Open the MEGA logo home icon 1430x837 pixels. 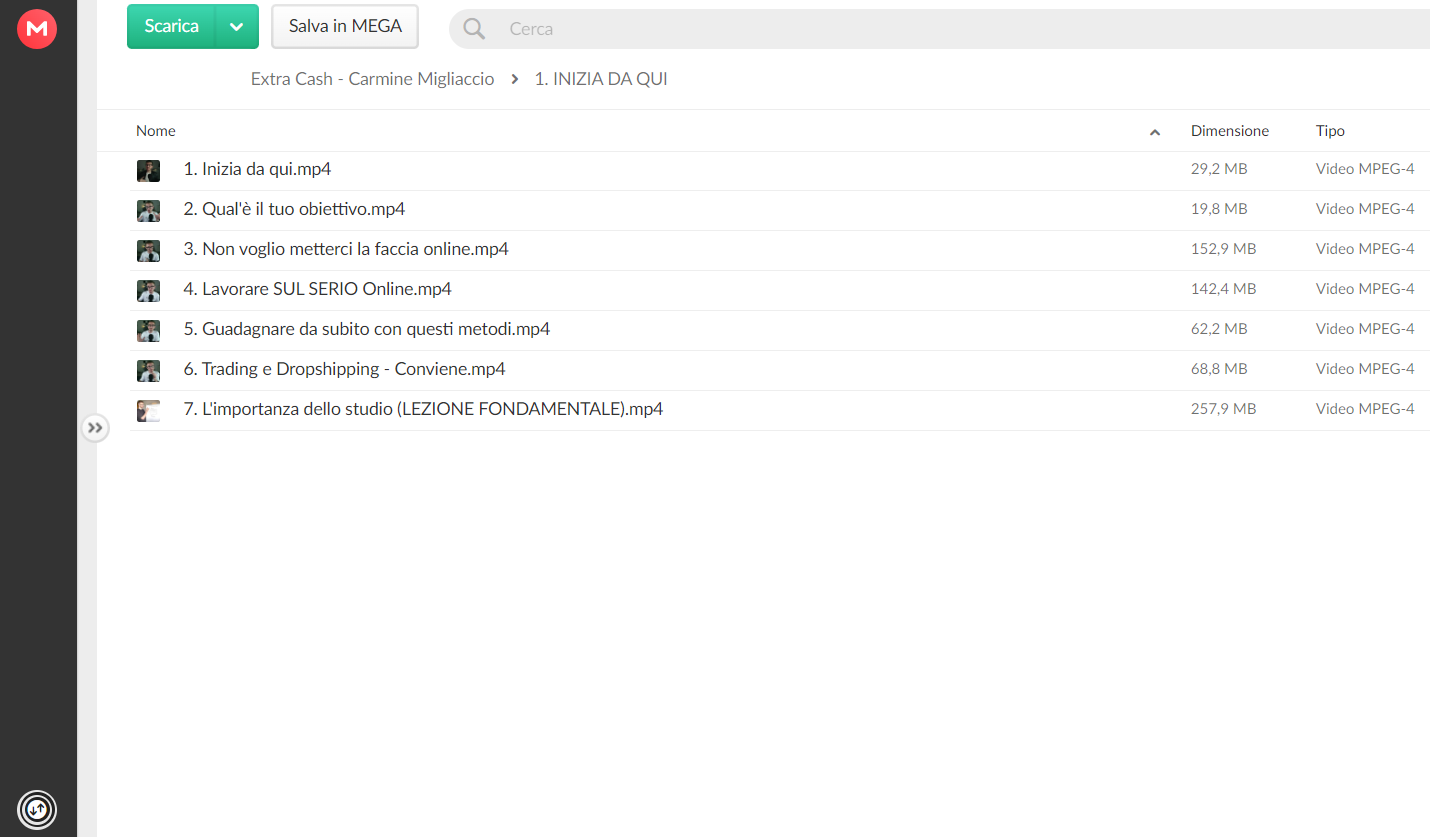pyautogui.click(x=37, y=29)
